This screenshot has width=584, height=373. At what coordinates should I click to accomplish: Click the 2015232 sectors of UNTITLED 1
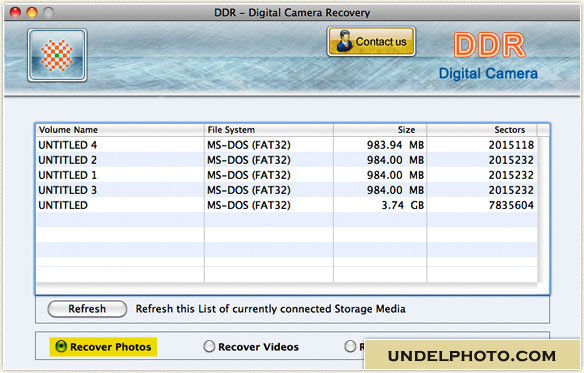tap(511, 175)
